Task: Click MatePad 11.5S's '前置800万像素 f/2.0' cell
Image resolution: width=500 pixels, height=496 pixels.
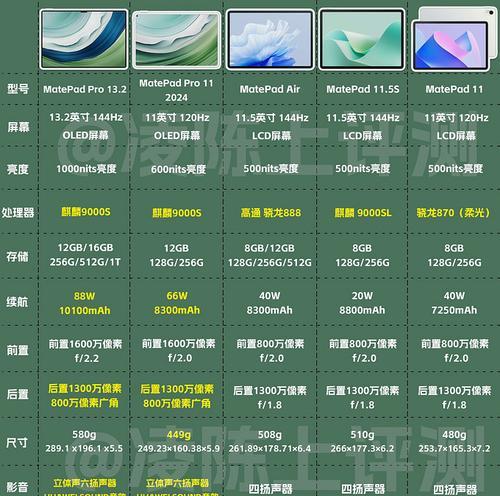Action: pyautogui.click(x=363, y=351)
